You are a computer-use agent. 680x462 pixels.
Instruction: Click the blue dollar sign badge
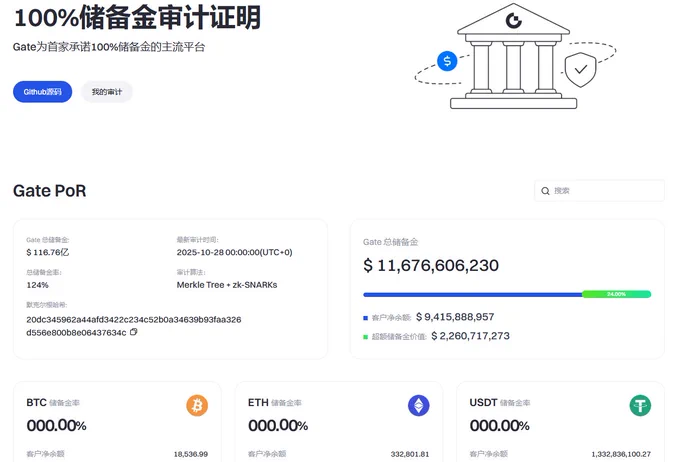coord(447,61)
